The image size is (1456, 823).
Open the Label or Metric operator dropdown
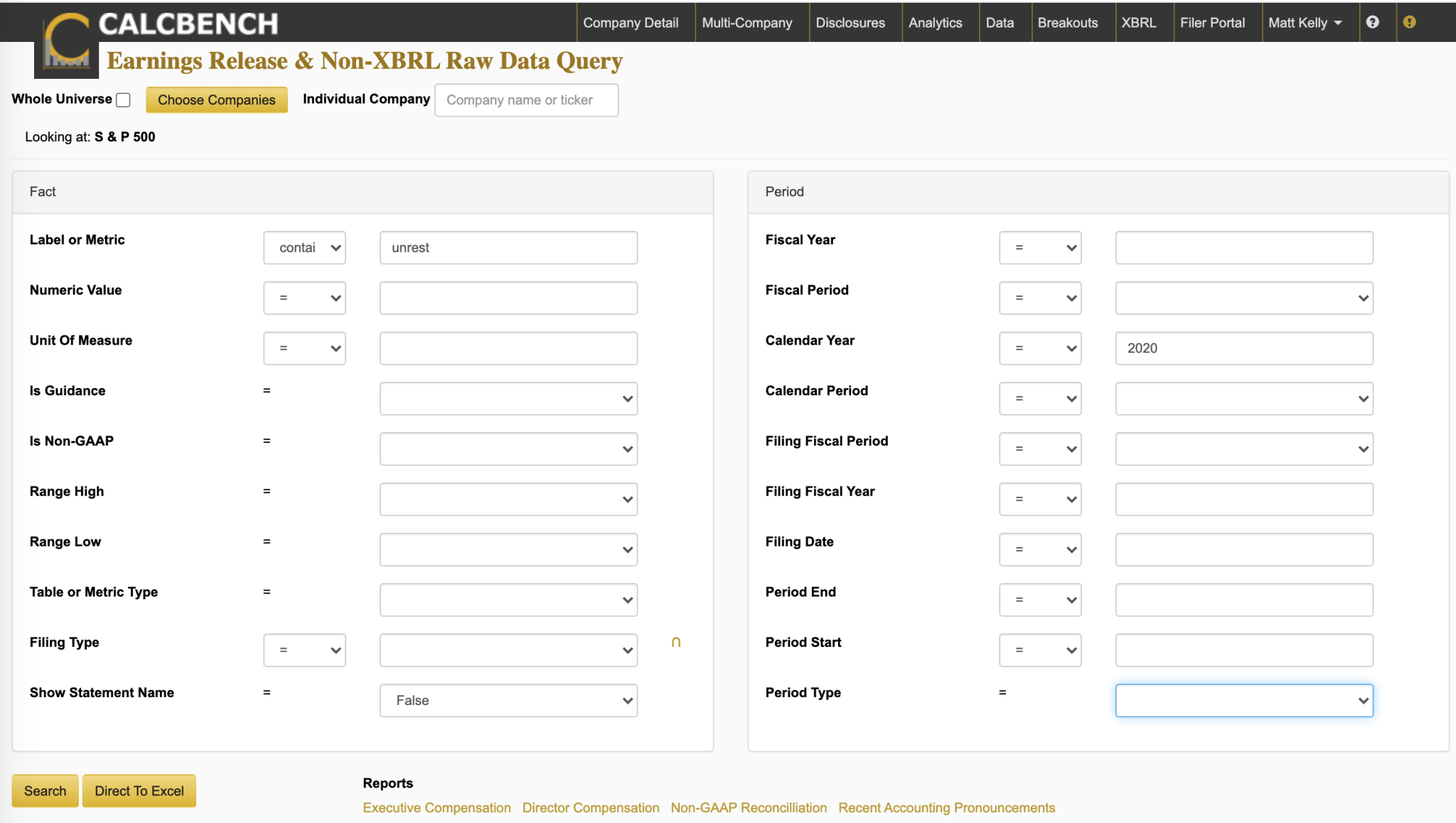(304, 248)
